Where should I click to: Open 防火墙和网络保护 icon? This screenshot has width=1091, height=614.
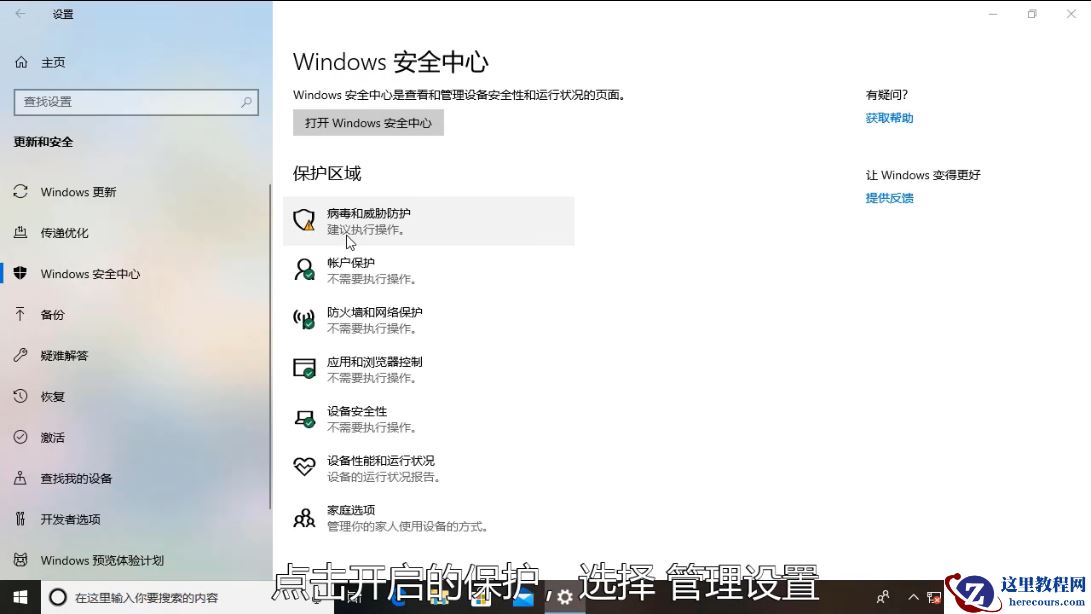tap(304, 318)
